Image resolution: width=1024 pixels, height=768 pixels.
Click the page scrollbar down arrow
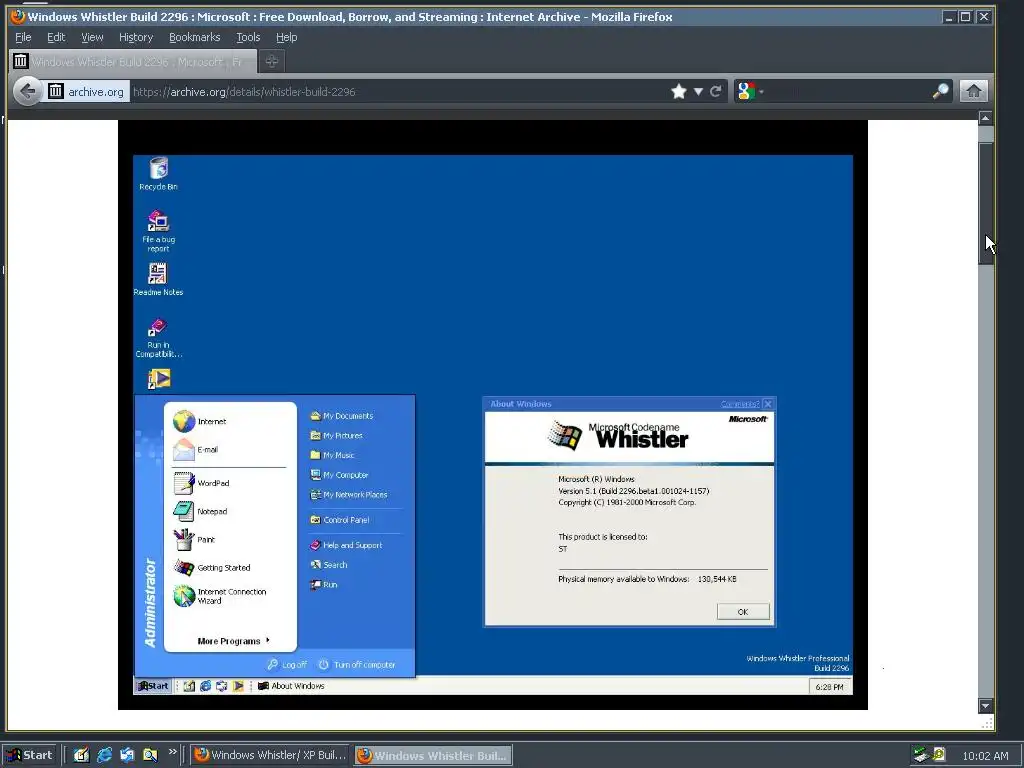(985, 706)
